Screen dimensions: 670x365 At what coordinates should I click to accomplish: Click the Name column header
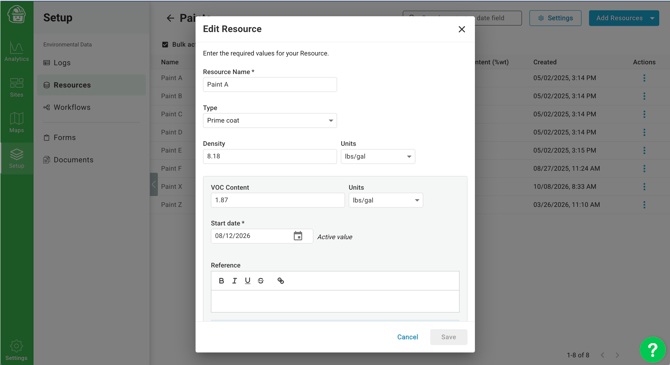click(170, 62)
